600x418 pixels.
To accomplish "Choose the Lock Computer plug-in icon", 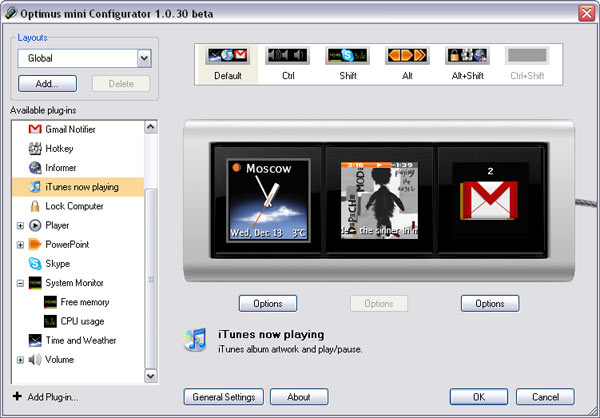I will [35, 206].
